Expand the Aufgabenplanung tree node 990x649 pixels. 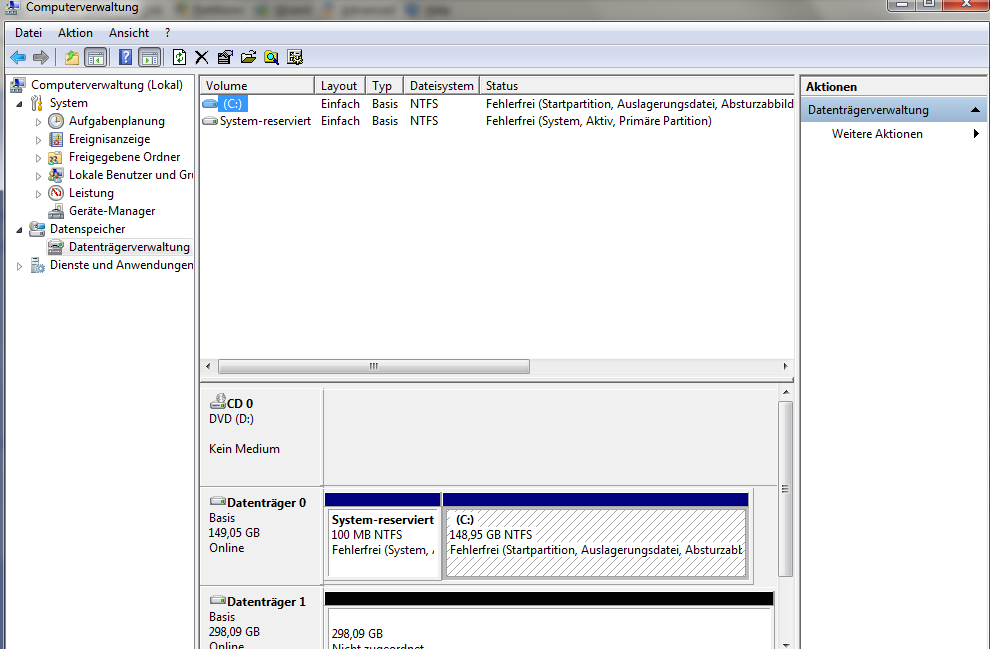click(38, 122)
